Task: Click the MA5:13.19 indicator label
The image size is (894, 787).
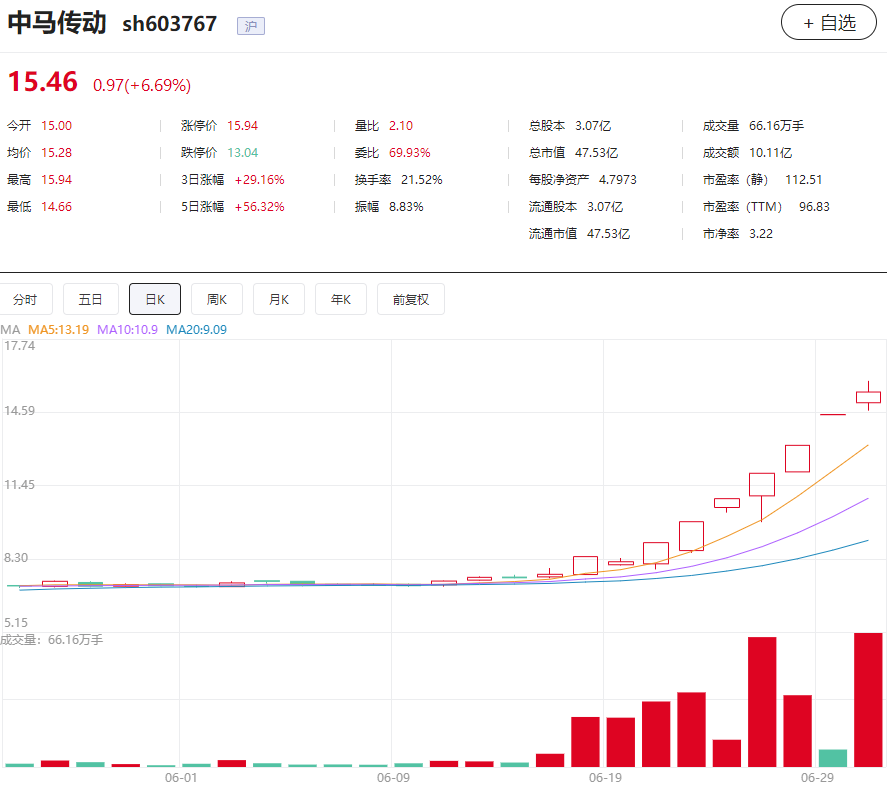Action: (59, 330)
